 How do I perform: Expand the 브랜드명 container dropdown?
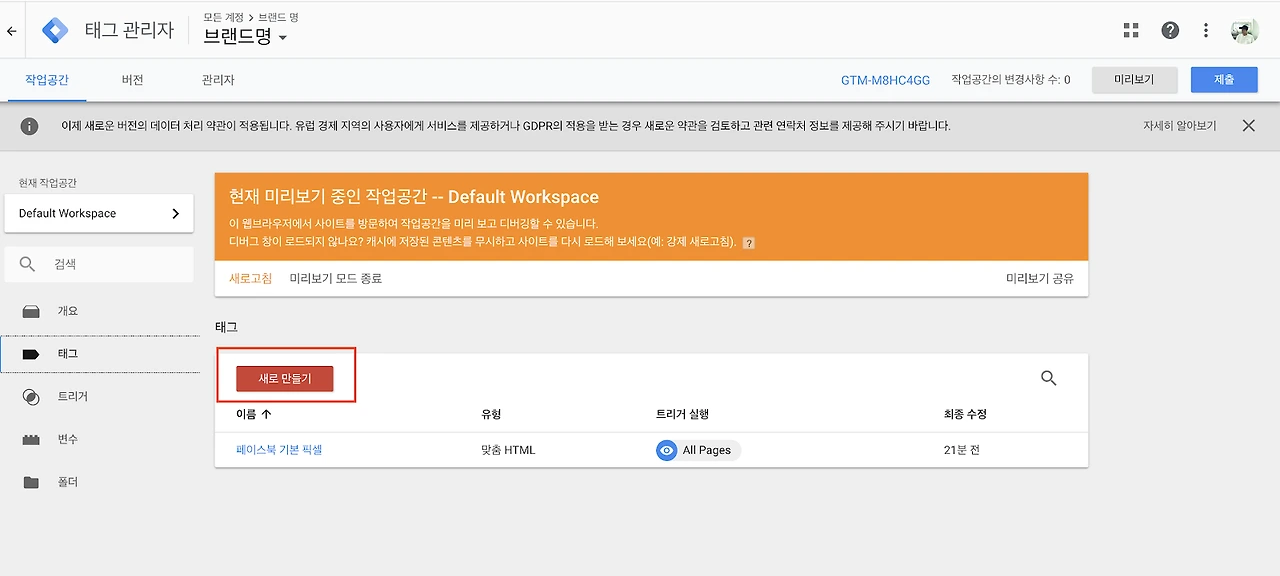[x=245, y=36]
